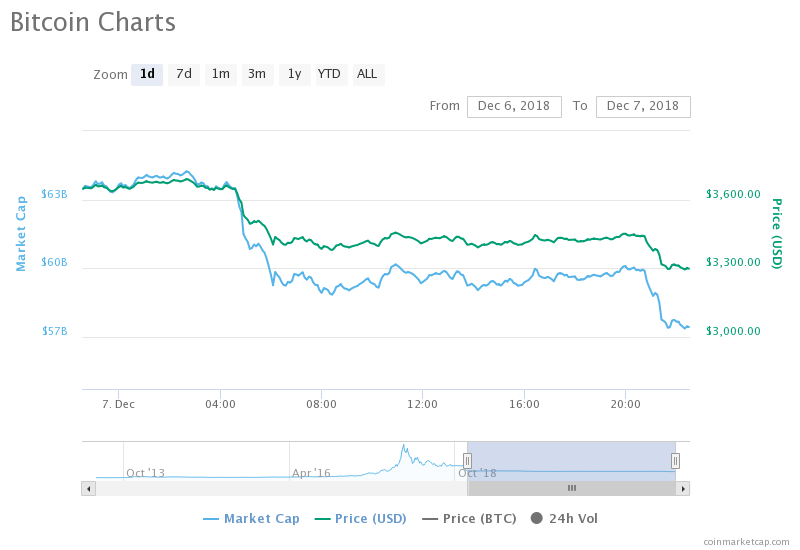Click the scrollbar left arrow
800x550 pixels.
point(88,488)
